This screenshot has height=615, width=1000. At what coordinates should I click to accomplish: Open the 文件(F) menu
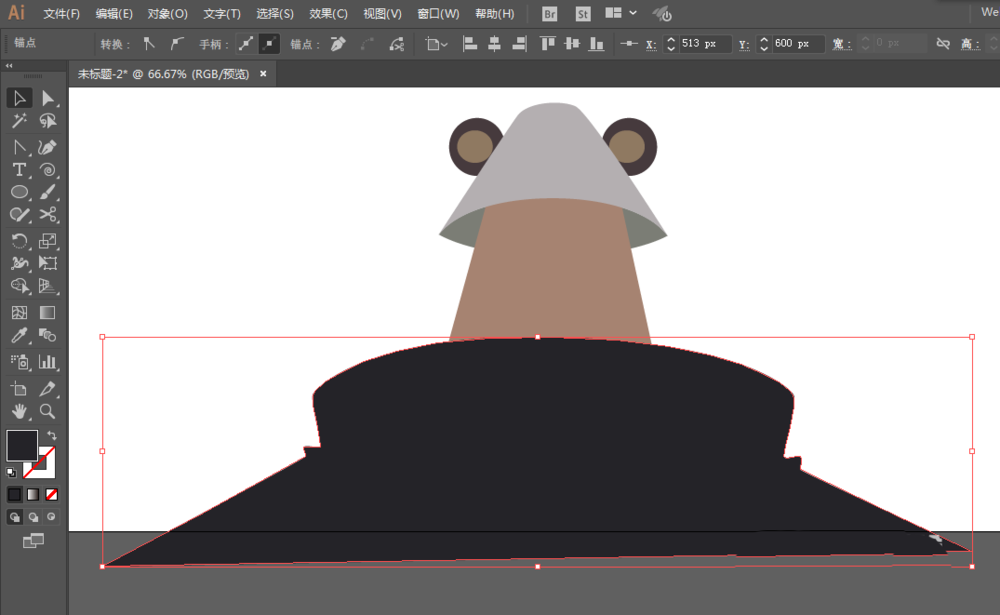tap(62, 14)
